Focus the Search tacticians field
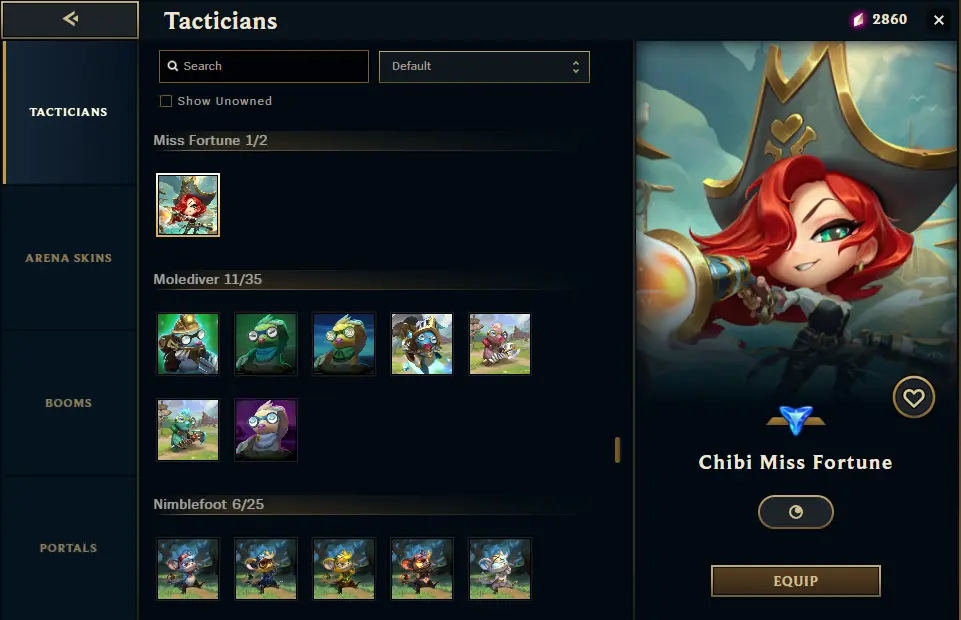Screen dimensions: 961x620 coord(264,66)
